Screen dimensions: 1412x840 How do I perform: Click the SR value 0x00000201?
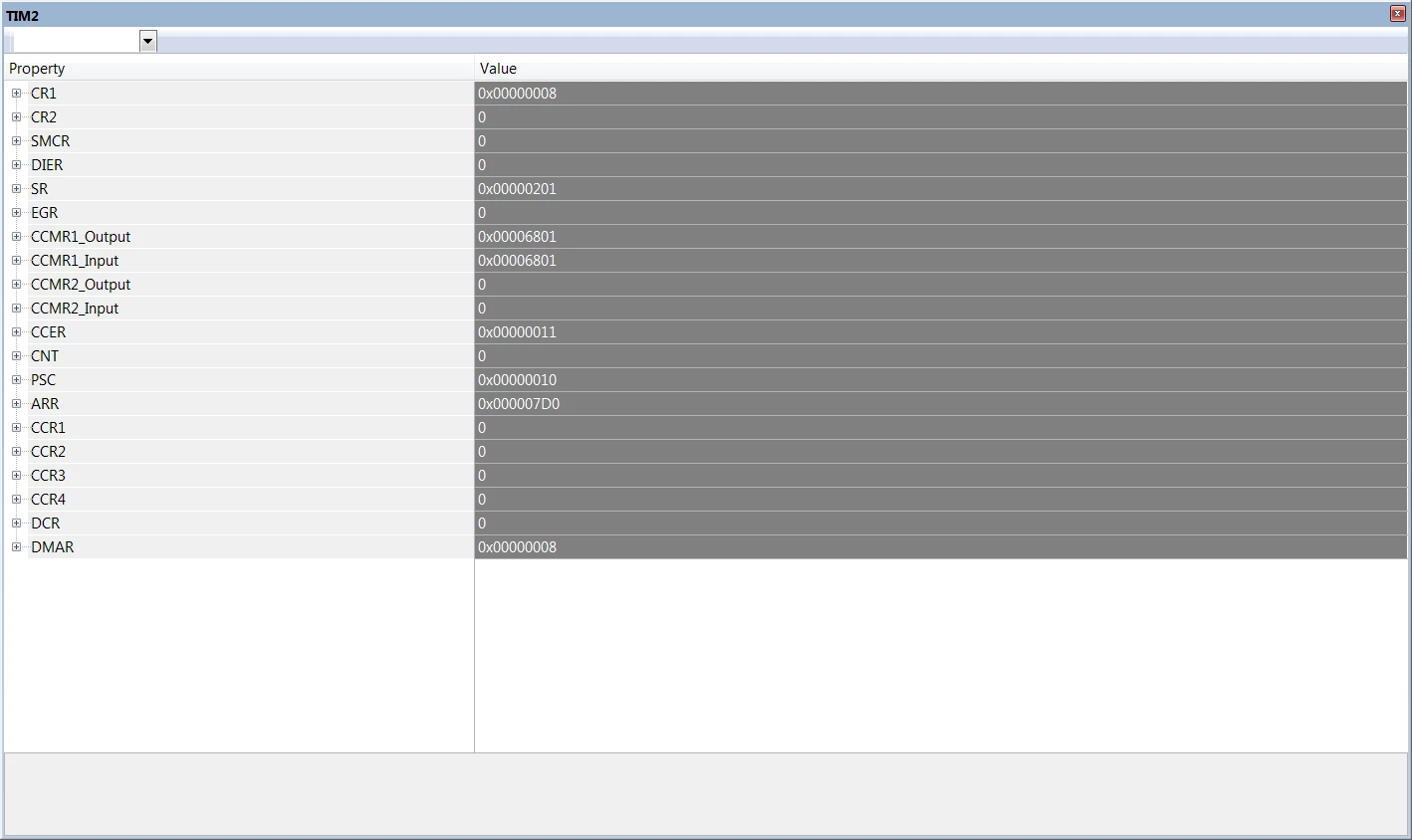pos(517,189)
